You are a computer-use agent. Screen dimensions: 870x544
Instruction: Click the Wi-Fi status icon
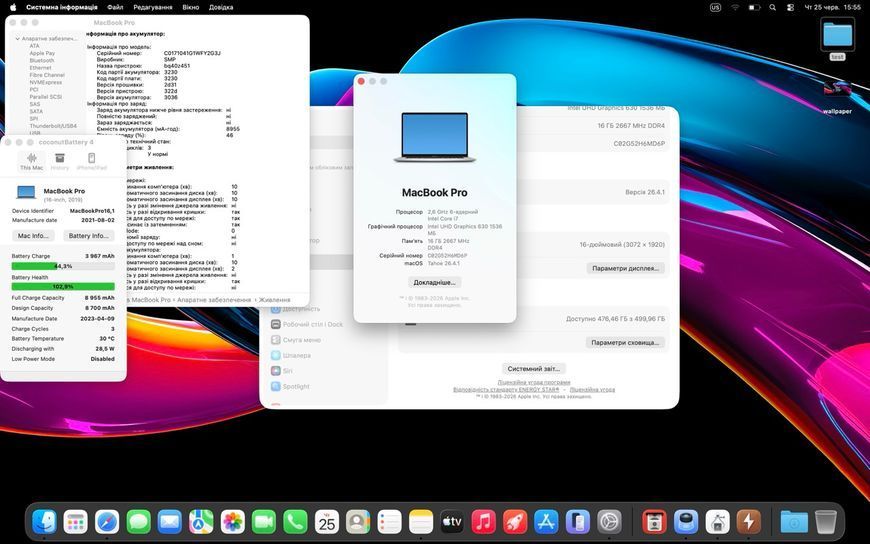pos(735,7)
